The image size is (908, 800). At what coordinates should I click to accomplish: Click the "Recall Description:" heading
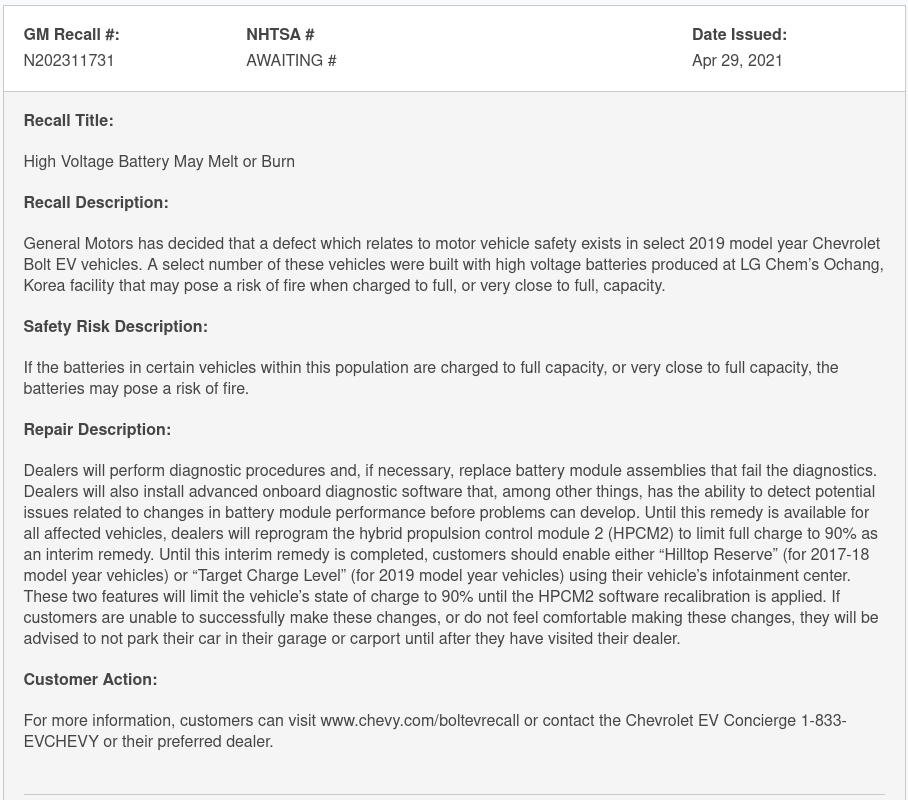pos(96,202)
